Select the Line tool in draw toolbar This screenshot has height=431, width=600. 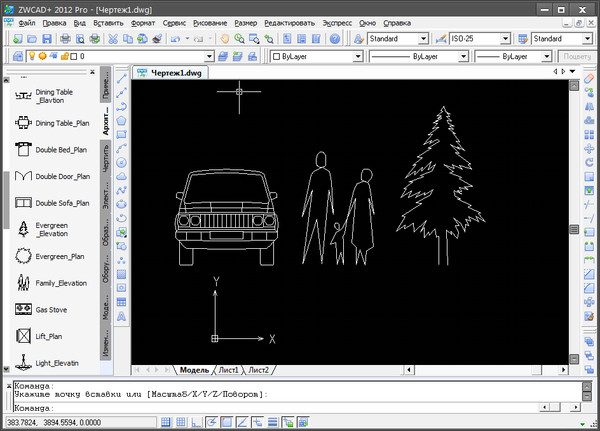pyautogui.click(x=122, y=78)
